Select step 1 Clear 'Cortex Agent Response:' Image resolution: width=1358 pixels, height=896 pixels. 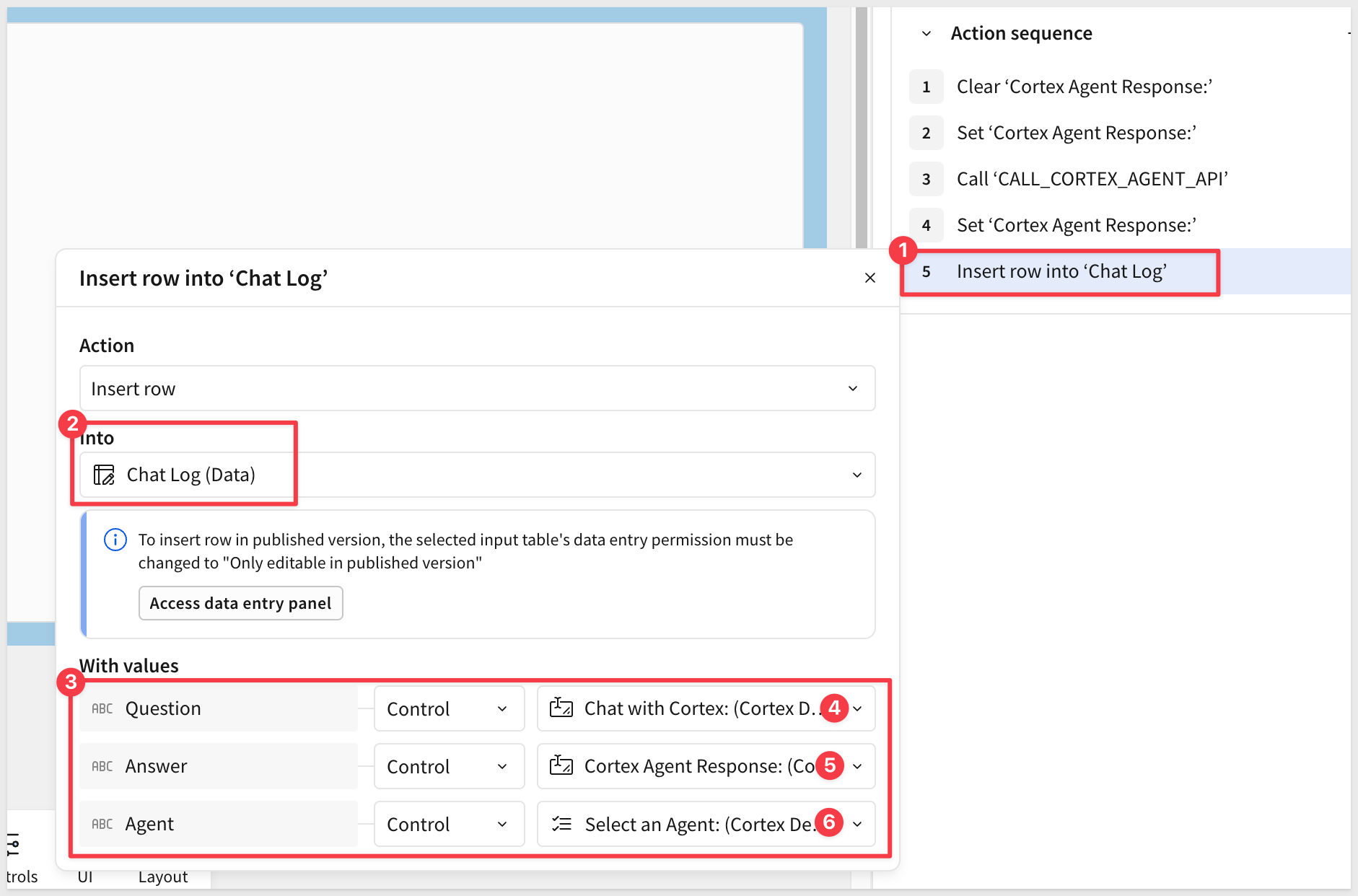(x=1084, y=87)
